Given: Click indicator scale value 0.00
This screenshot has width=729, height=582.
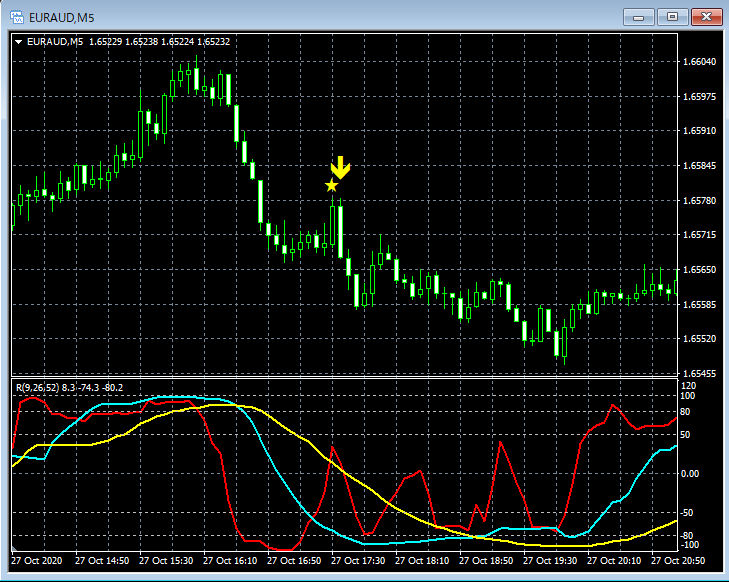Looking at the screenshot, I should (x=690, y=474).
